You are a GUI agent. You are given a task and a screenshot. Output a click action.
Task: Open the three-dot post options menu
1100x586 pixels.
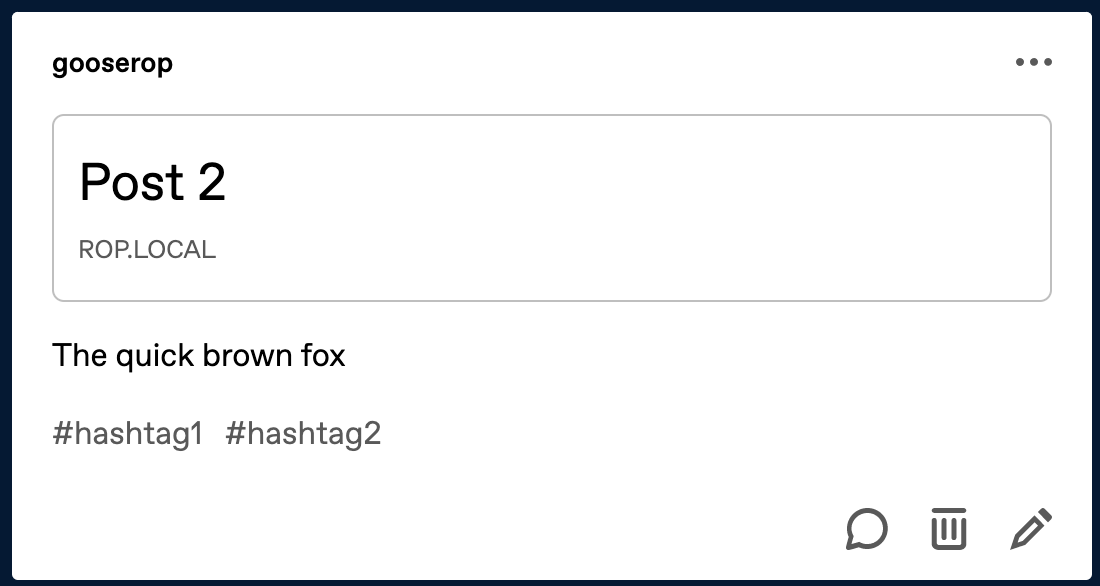1033,63
